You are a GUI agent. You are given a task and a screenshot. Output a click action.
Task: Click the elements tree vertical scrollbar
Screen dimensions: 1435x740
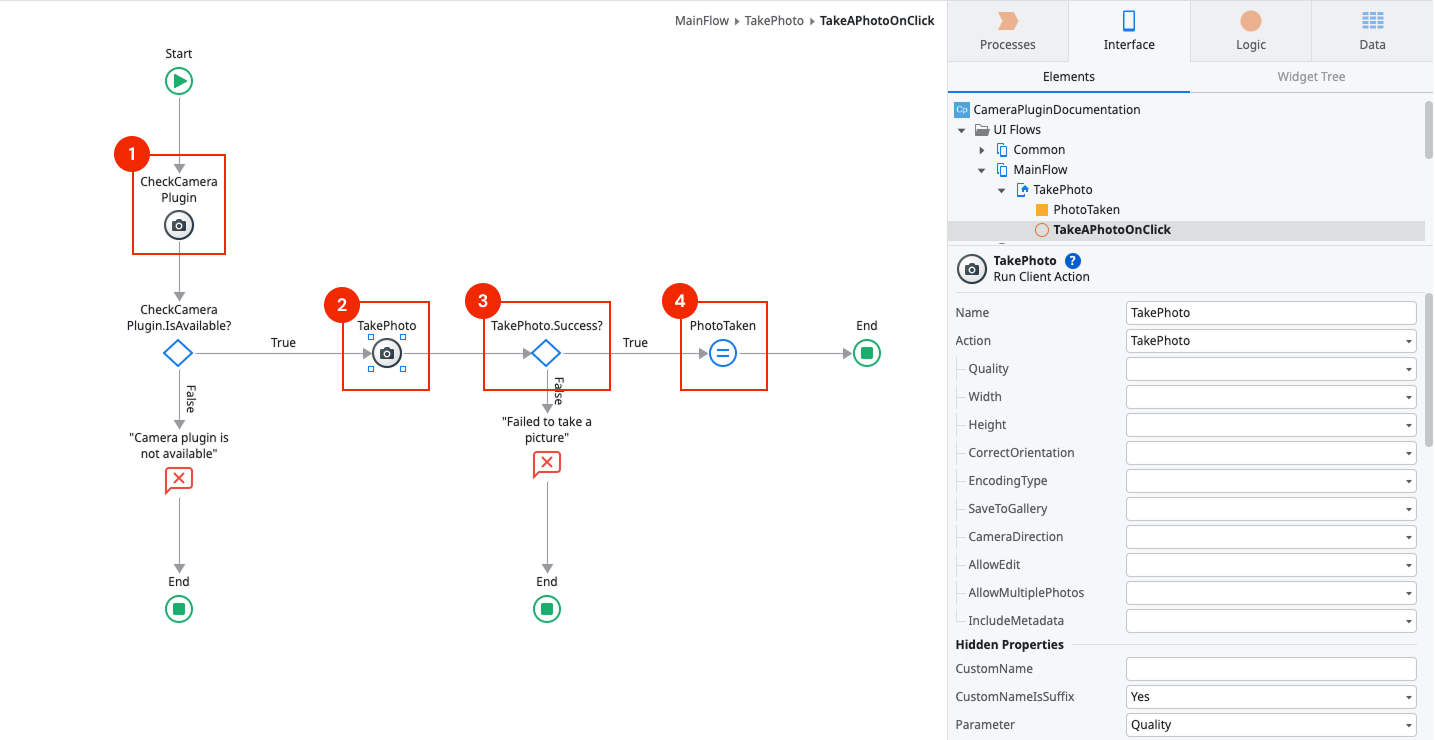pos(1428,129)
